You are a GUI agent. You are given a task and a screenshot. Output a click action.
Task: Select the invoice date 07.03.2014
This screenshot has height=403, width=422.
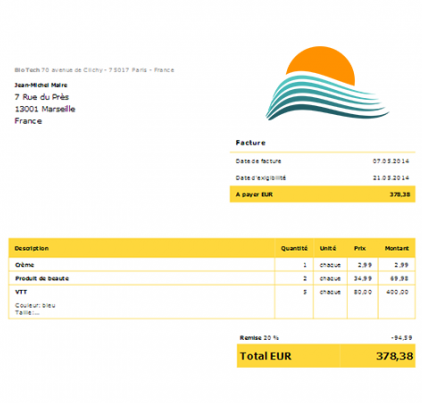(x=391, y=161)
